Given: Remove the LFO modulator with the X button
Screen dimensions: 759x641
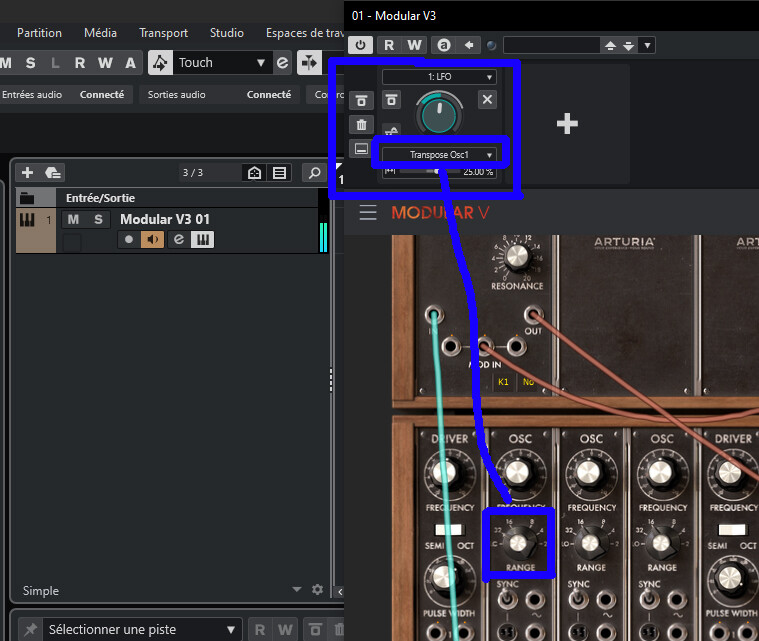Looking at the screenshot, I should (x=487, y=99).
